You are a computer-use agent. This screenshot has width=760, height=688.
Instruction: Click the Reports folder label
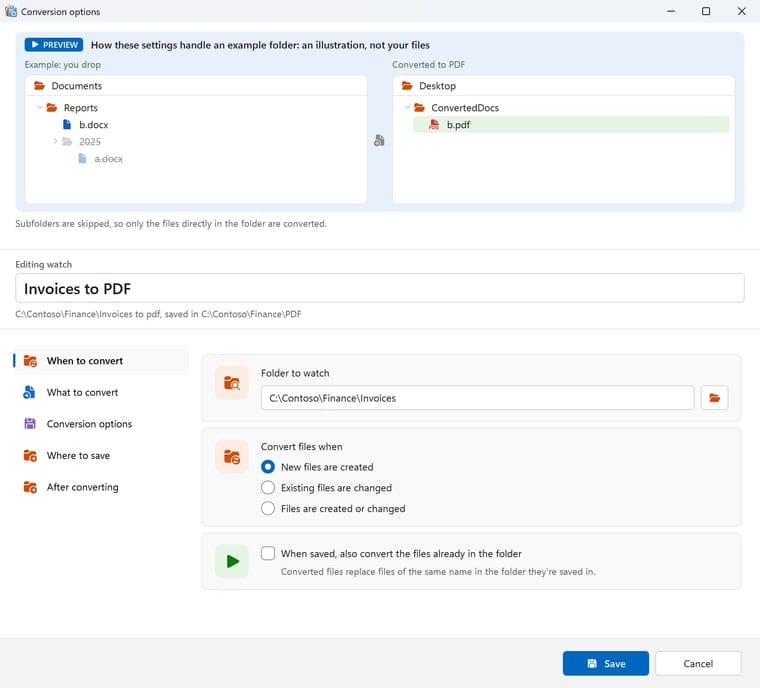click(80, 108)
